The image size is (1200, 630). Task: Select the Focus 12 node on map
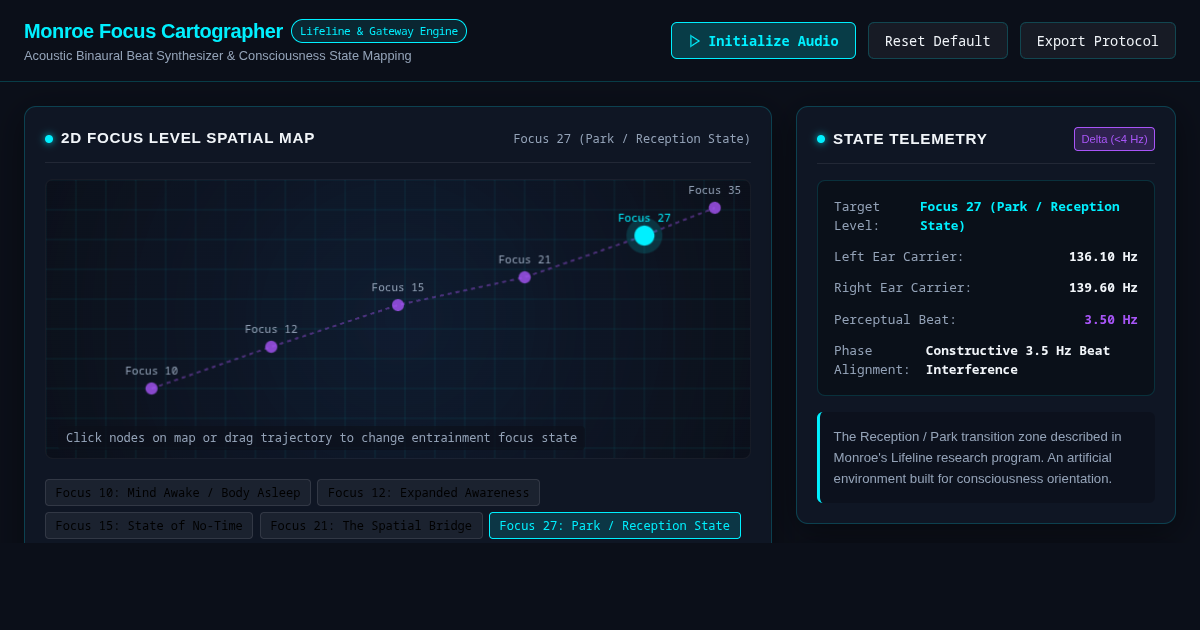click(271, 347)
